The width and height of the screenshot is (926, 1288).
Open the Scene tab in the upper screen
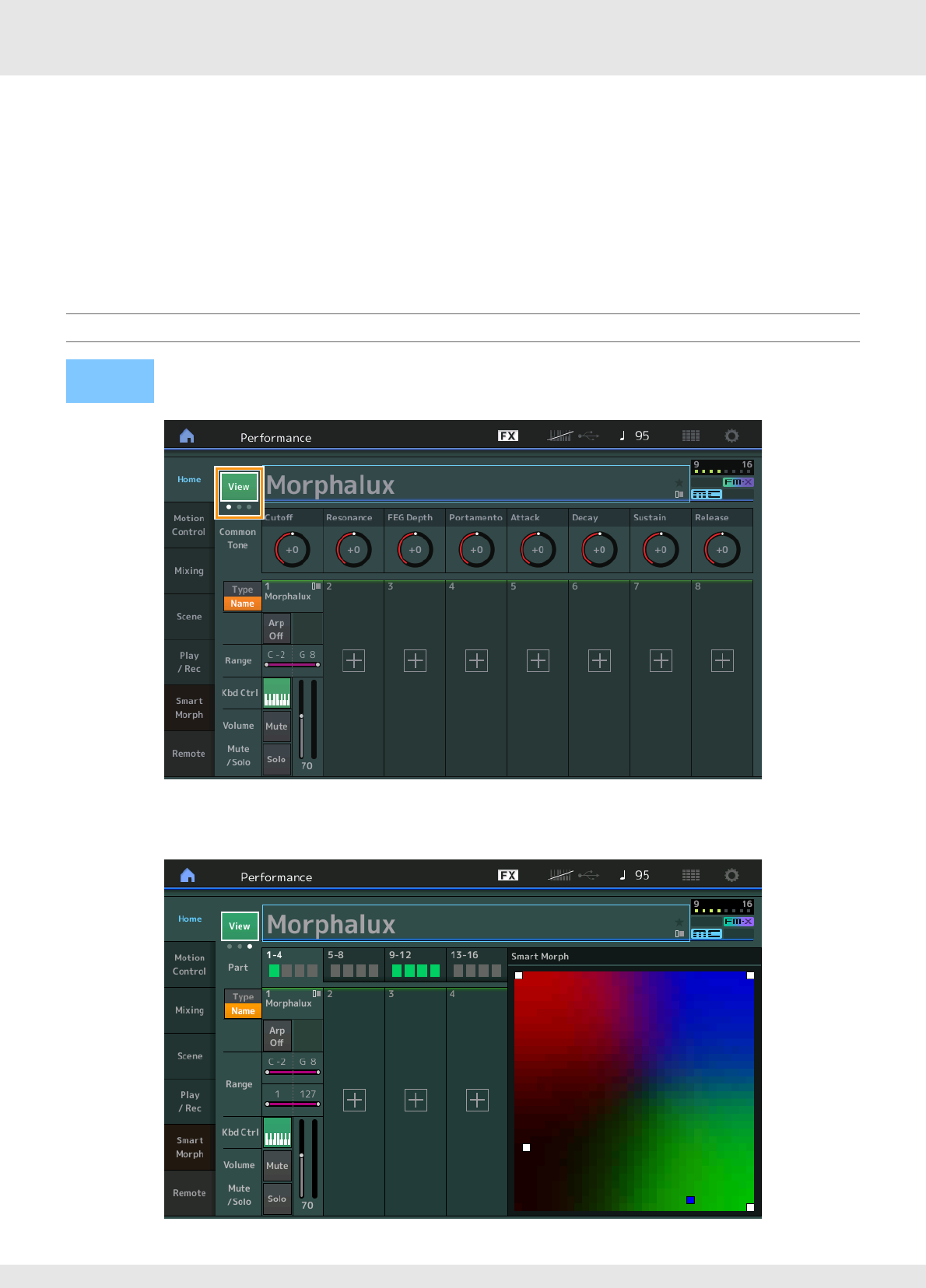coord(189,617)
